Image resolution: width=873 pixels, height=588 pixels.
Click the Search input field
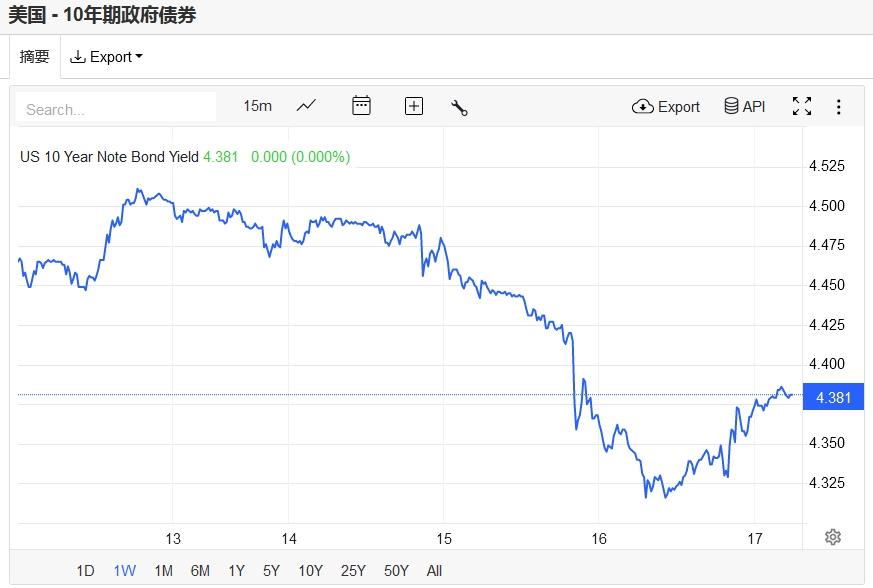point(116,109)
